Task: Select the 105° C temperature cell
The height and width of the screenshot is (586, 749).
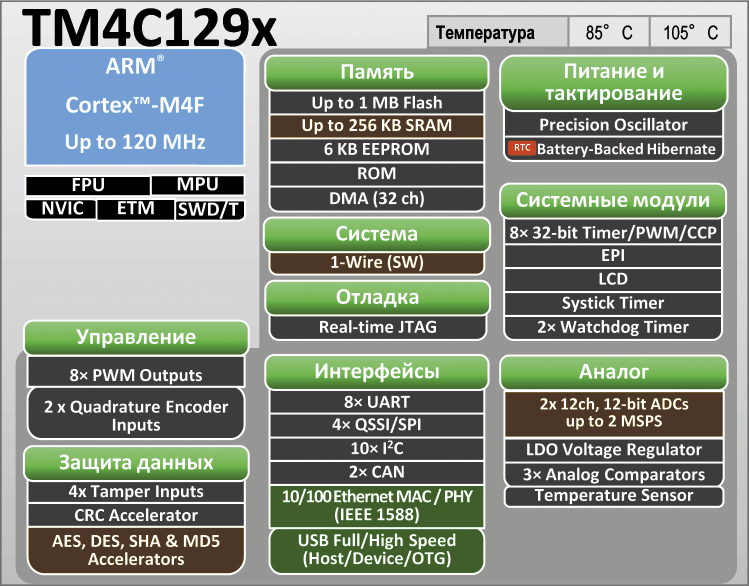Action: (x=690, y=33)
